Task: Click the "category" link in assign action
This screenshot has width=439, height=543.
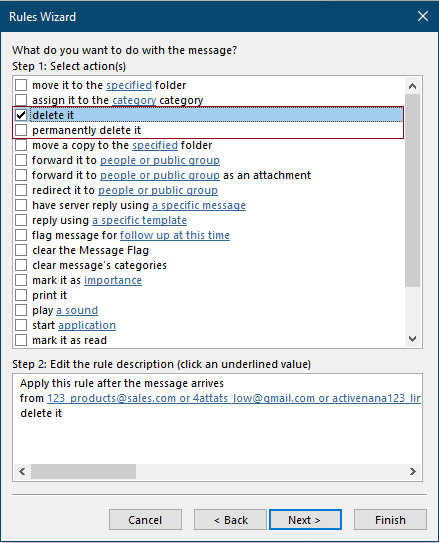Action: (134, 100)
